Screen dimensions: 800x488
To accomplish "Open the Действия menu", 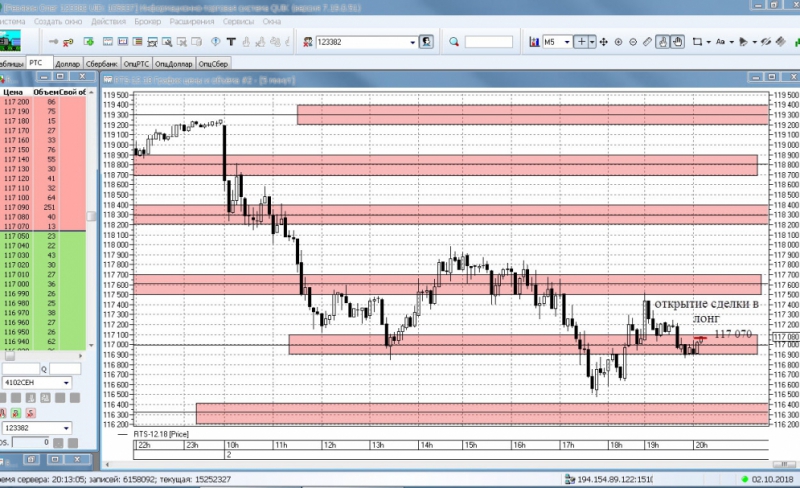I will tap(108, 21).
